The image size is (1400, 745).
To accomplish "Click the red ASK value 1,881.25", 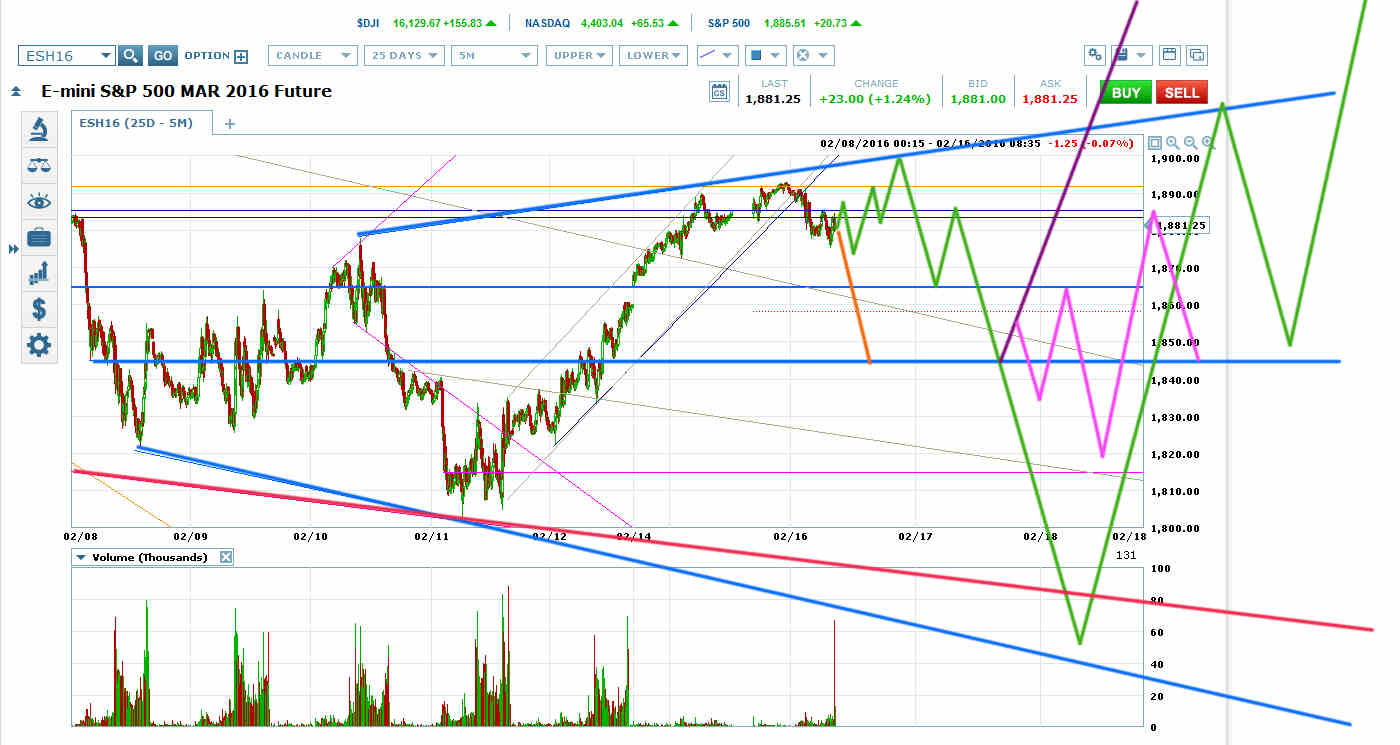I will pos(1050,99).
